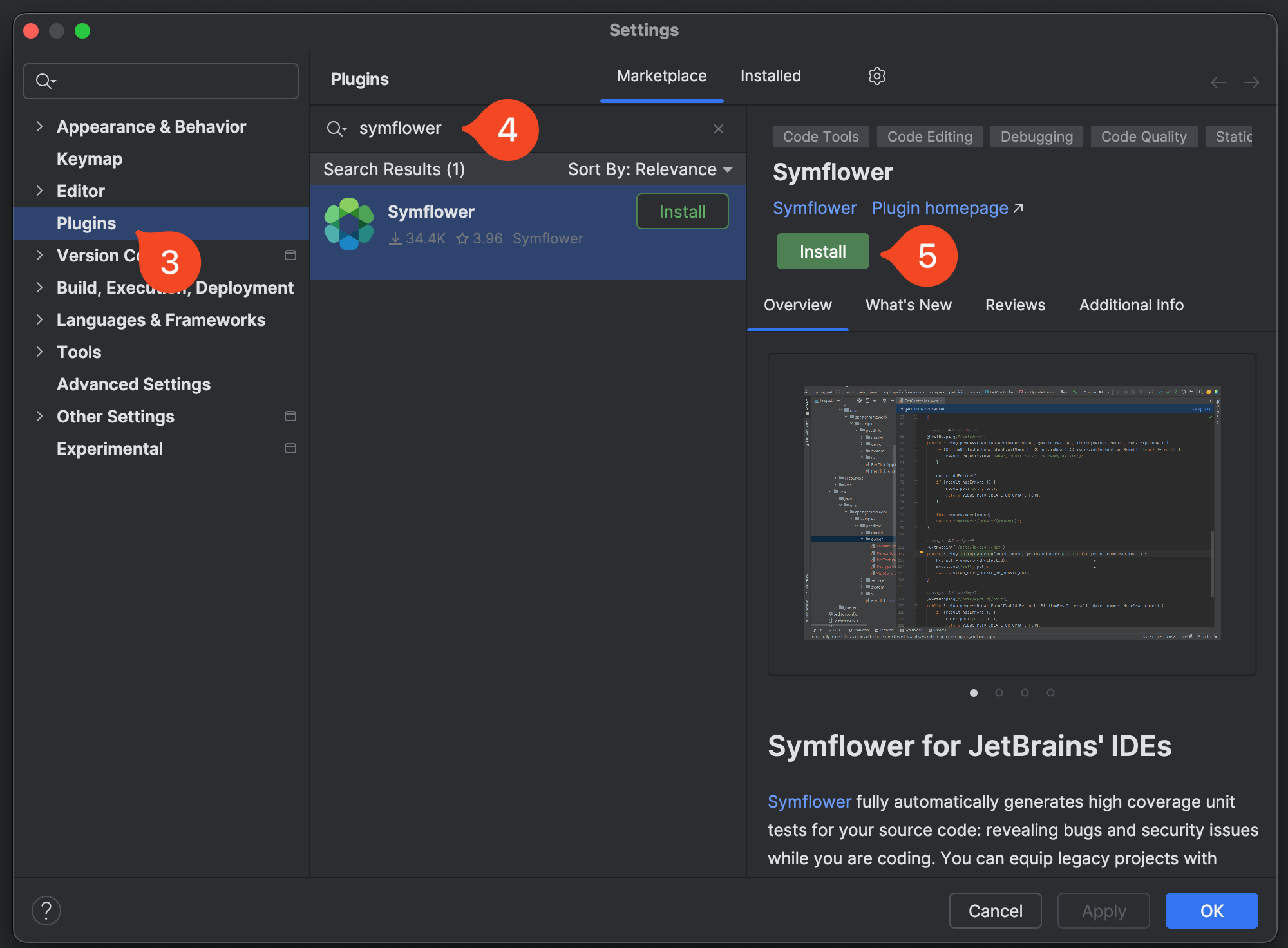
Task: Click the Cancel button
Action: (996, 911)
